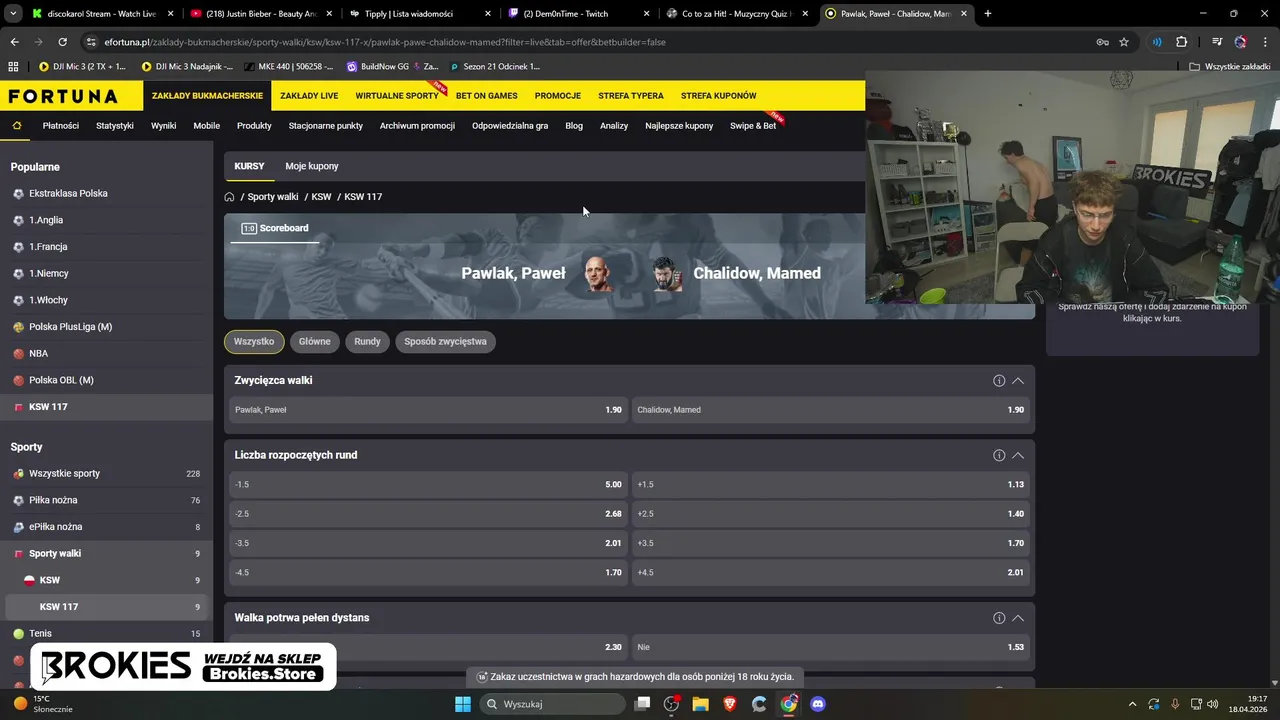Open the browser extensions puzzle icon
1280x720 pixels.
pos(1181,42)
